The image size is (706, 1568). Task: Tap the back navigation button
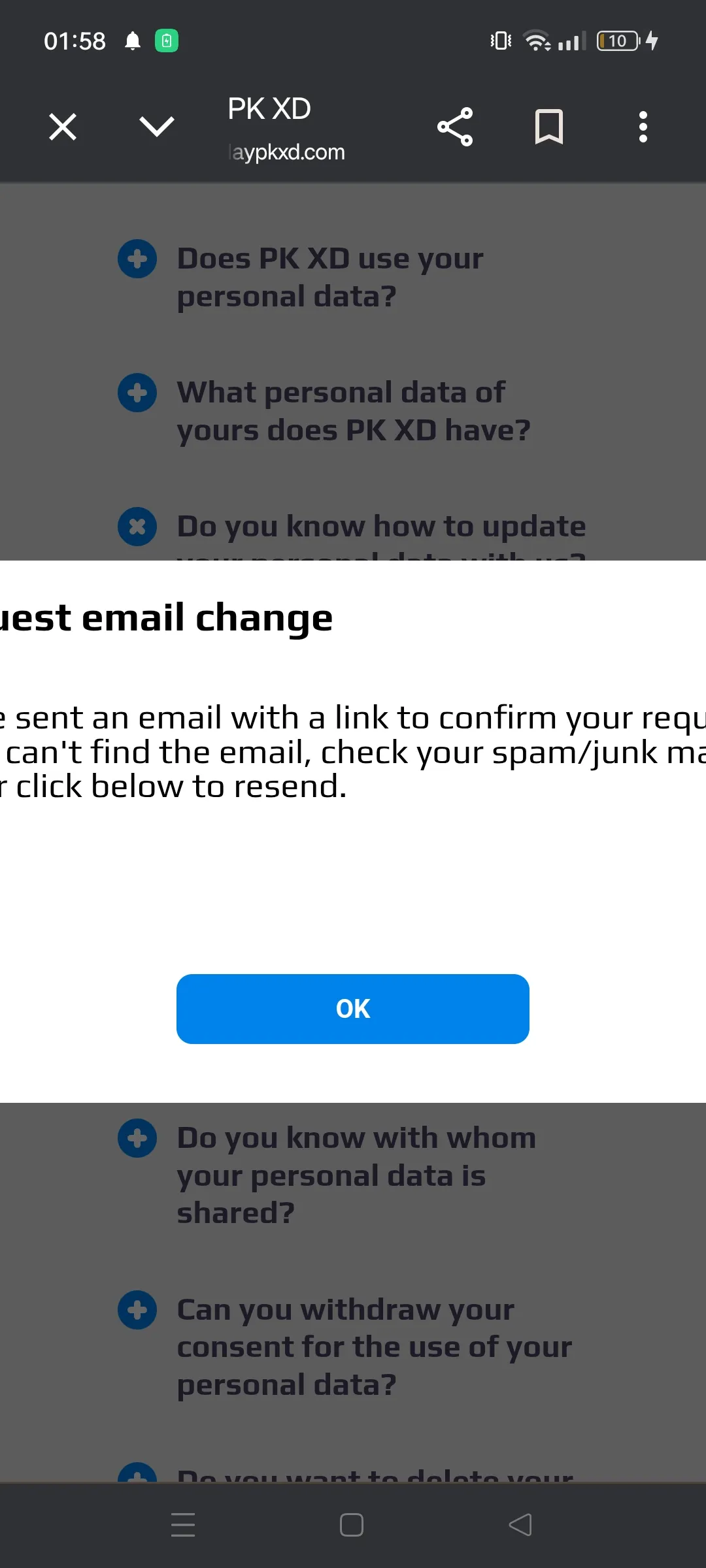pyautogui.click(x=520, y=1524)
